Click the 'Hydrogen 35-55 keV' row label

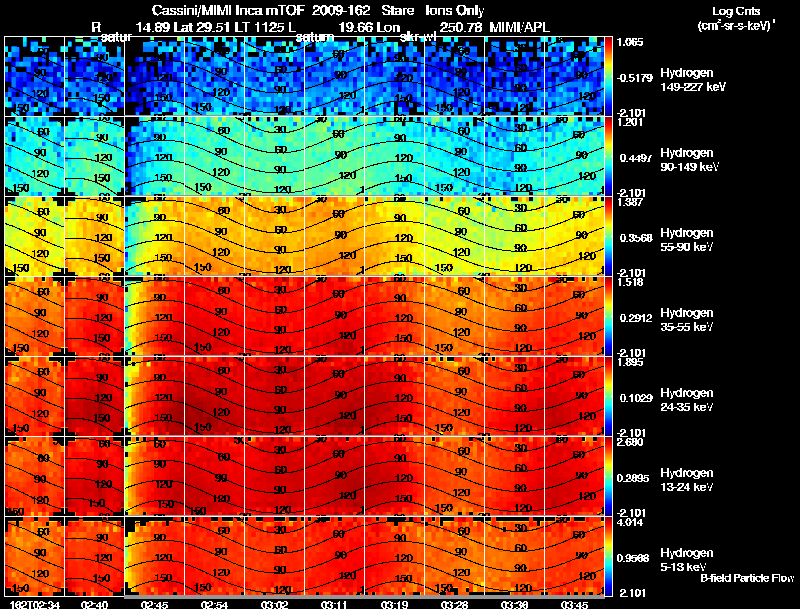coord(687,320)
